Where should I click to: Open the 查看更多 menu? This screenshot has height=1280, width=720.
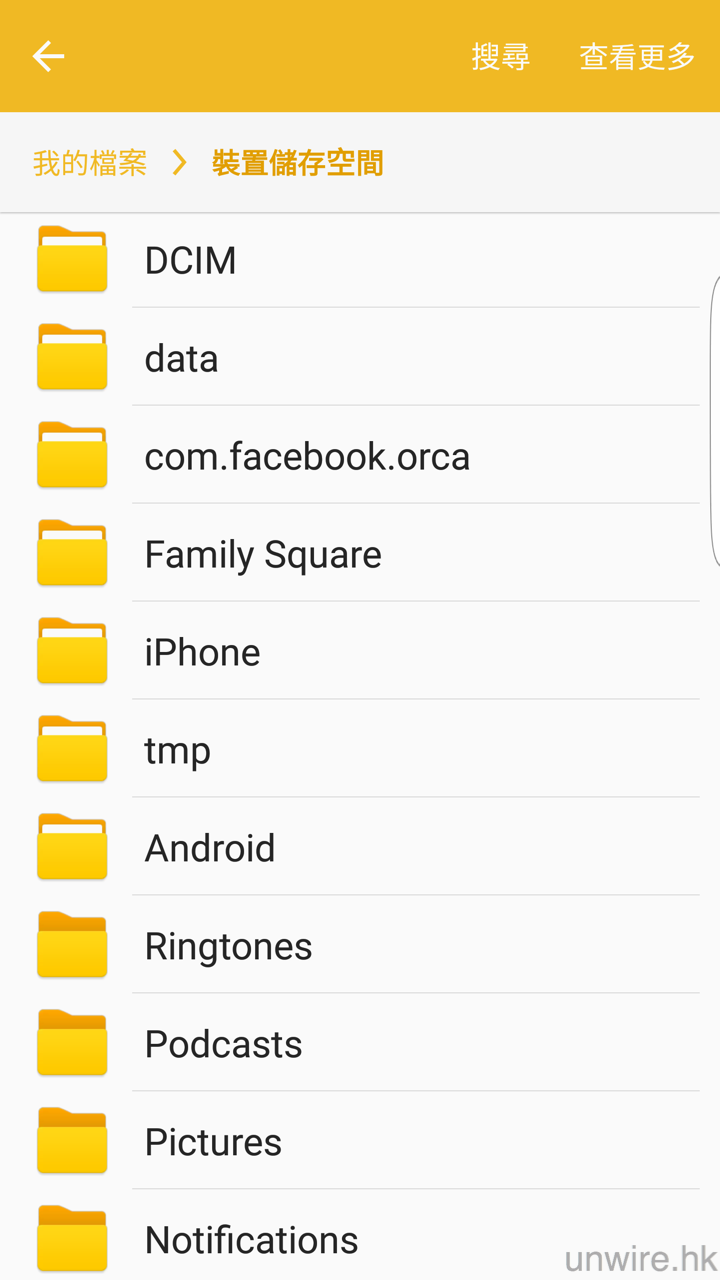[637, 57]
